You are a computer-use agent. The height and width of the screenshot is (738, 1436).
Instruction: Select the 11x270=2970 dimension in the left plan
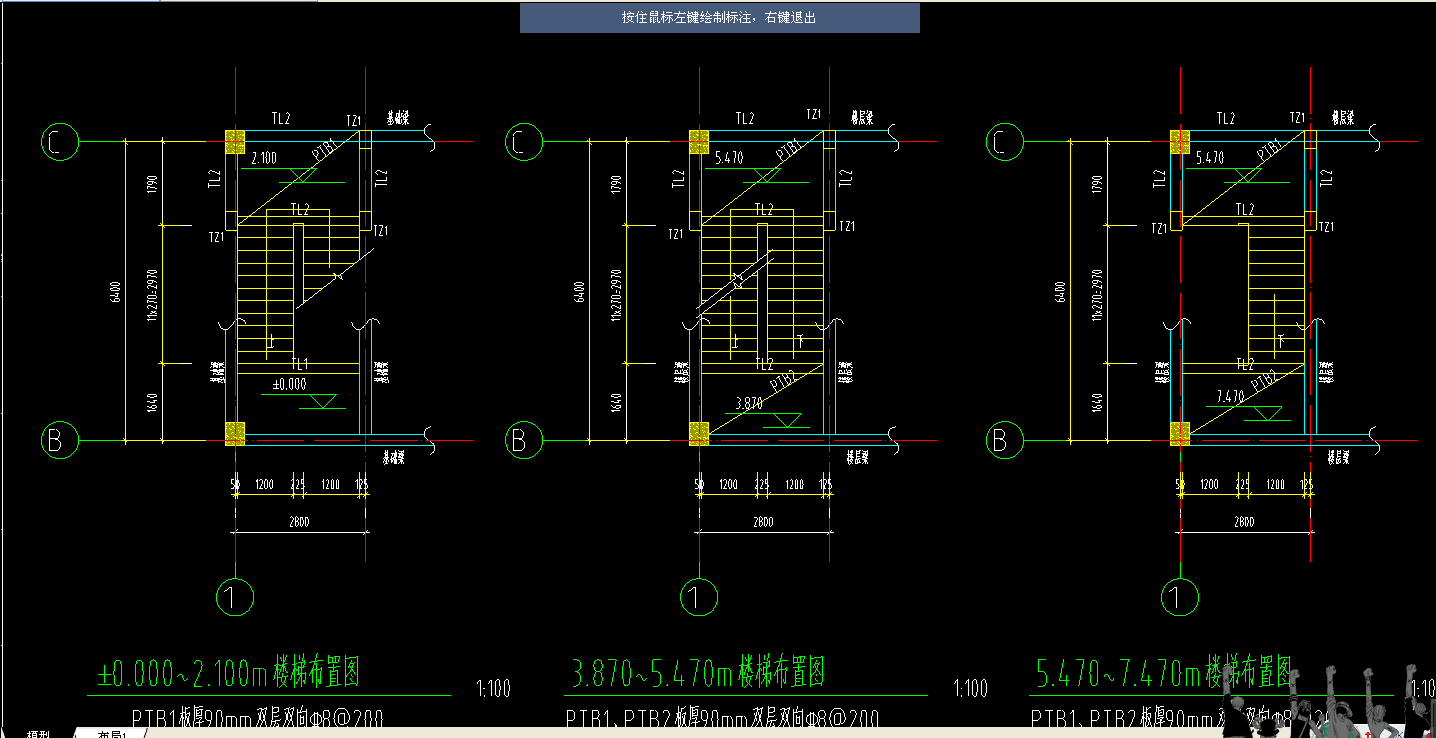click(153, 294)
